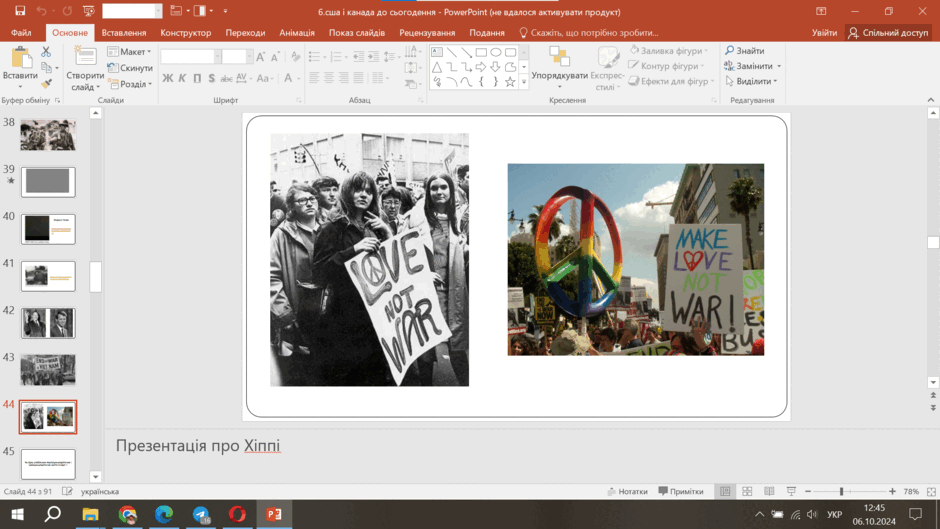Open Спільний доступ sharing

(888, 32)
